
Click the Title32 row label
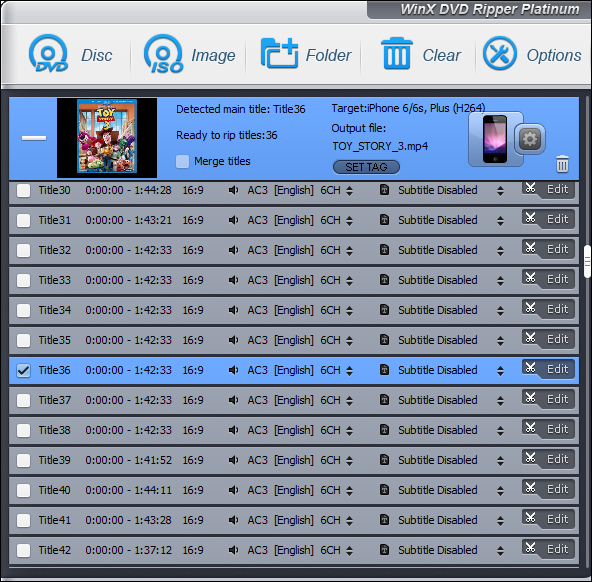pyautogui.click(x=54, y=250)
